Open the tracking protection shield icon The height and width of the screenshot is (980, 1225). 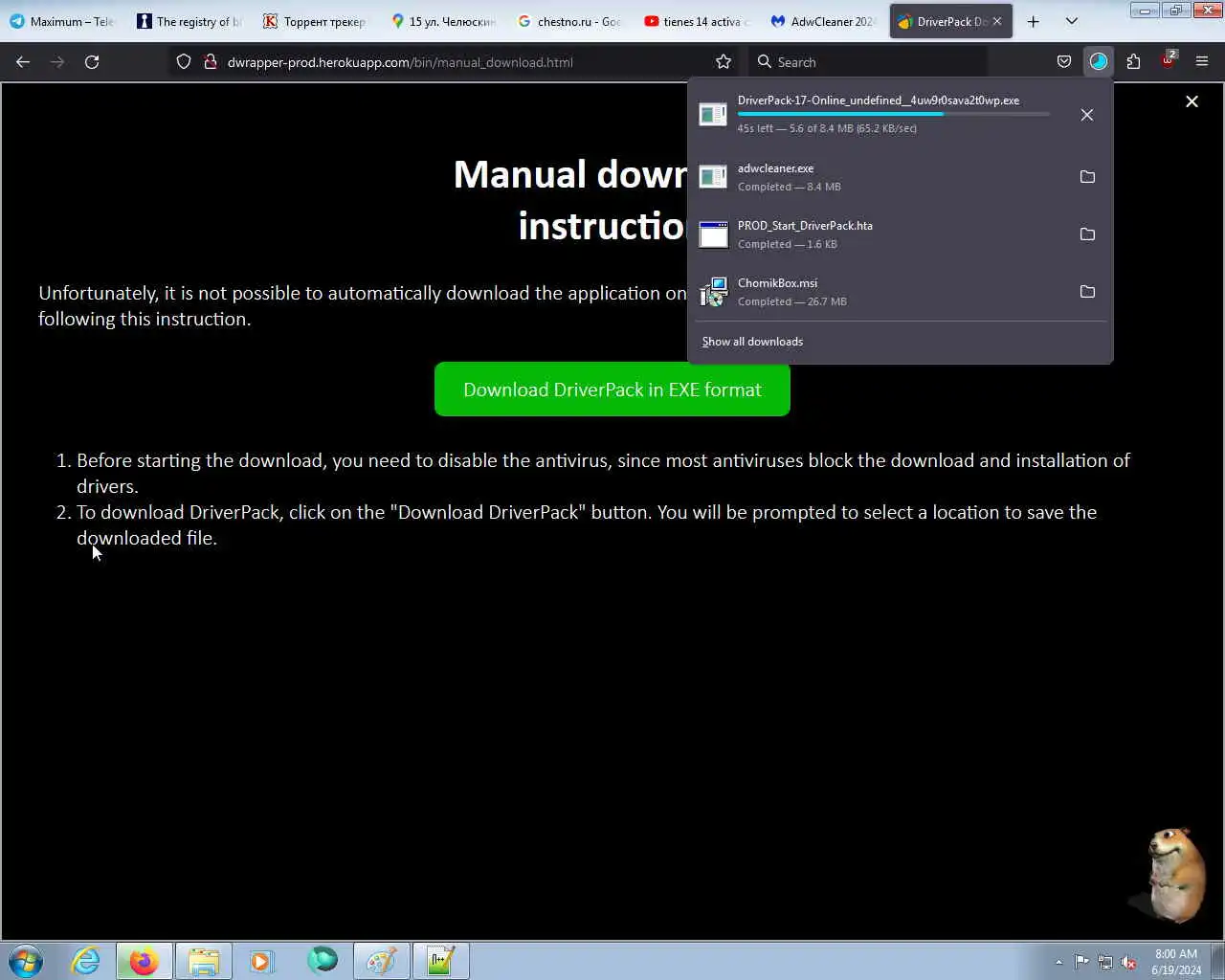pyautogui.click(x=184, y=61)
